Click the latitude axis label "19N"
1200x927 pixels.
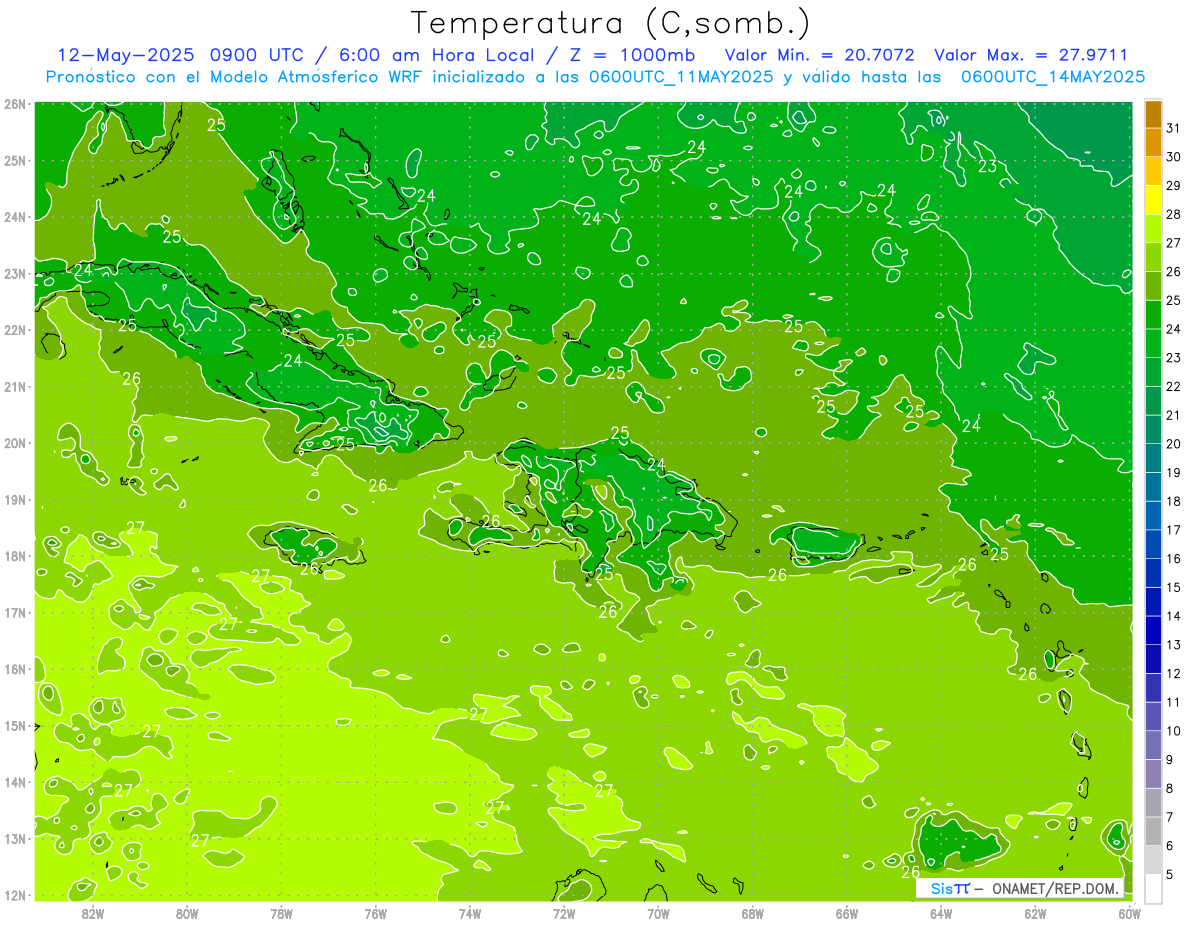pos(14,499)
